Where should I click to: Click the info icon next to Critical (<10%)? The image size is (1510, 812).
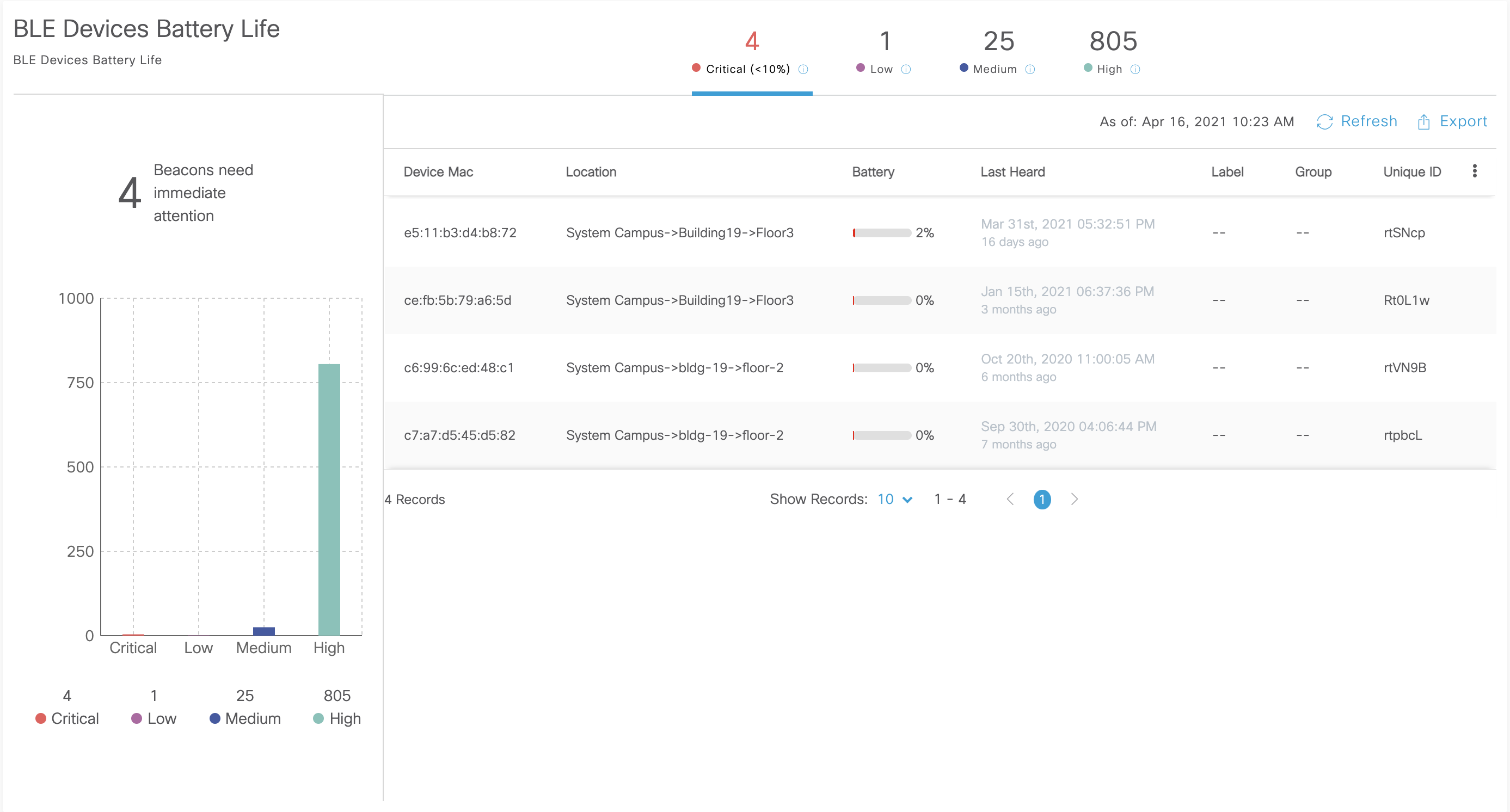[803, 69]
